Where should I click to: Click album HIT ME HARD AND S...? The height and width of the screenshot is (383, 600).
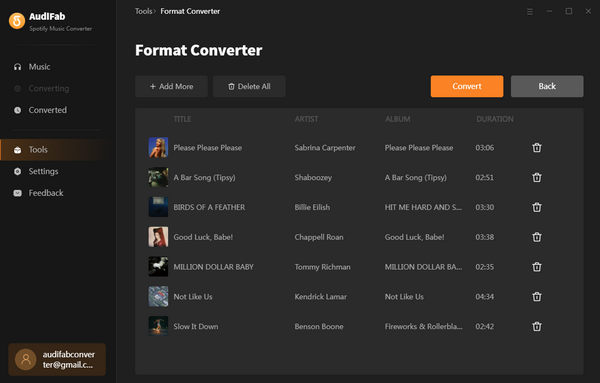[423, 207]
